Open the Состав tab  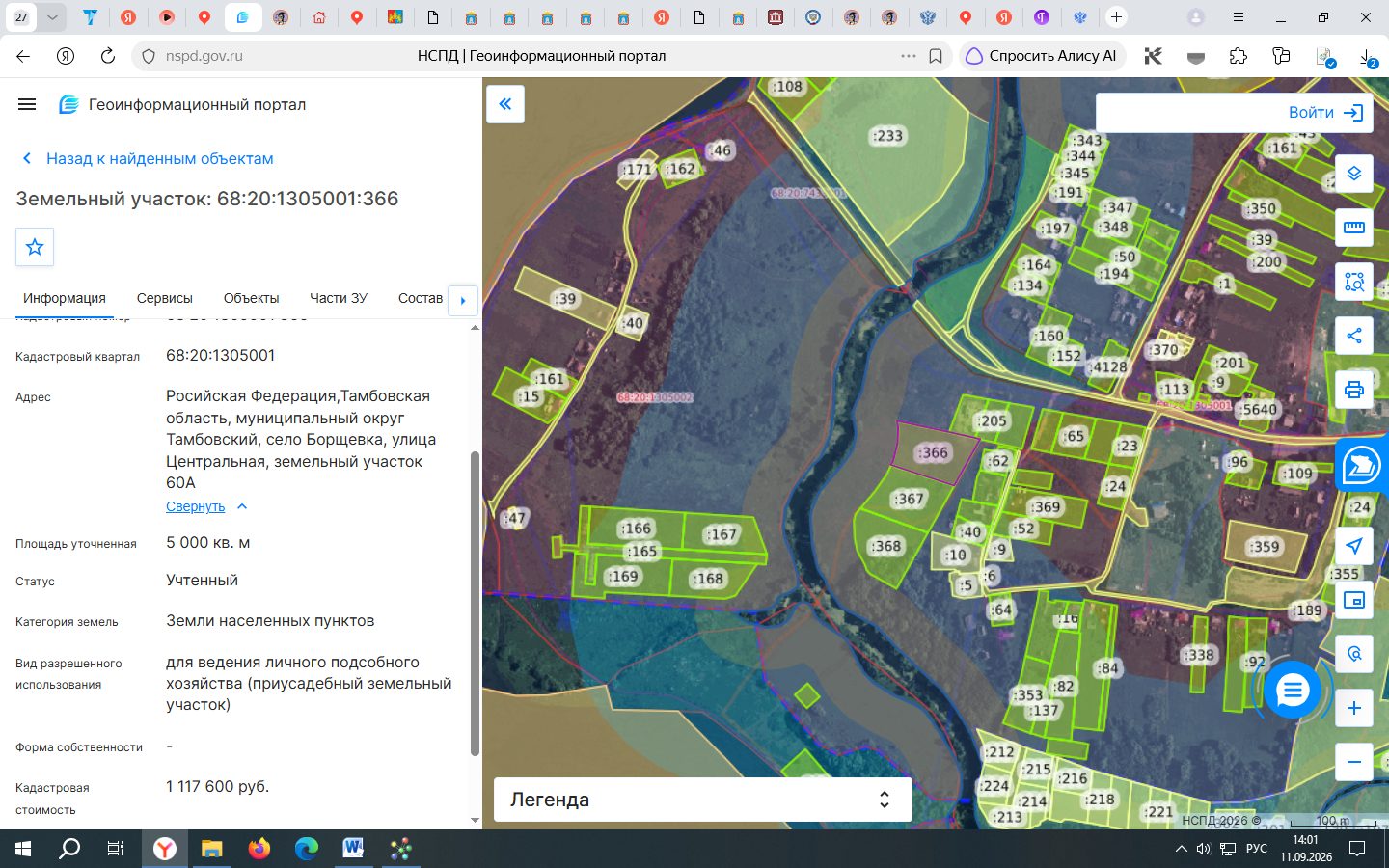(x=421, y=298)
